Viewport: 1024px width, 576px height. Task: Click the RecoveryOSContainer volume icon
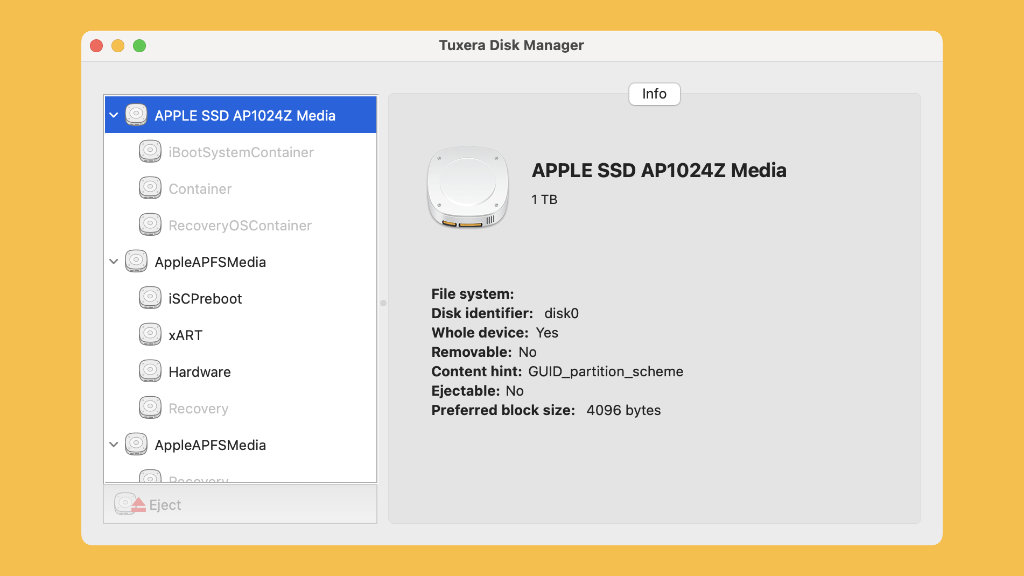(x=150, y=225)
